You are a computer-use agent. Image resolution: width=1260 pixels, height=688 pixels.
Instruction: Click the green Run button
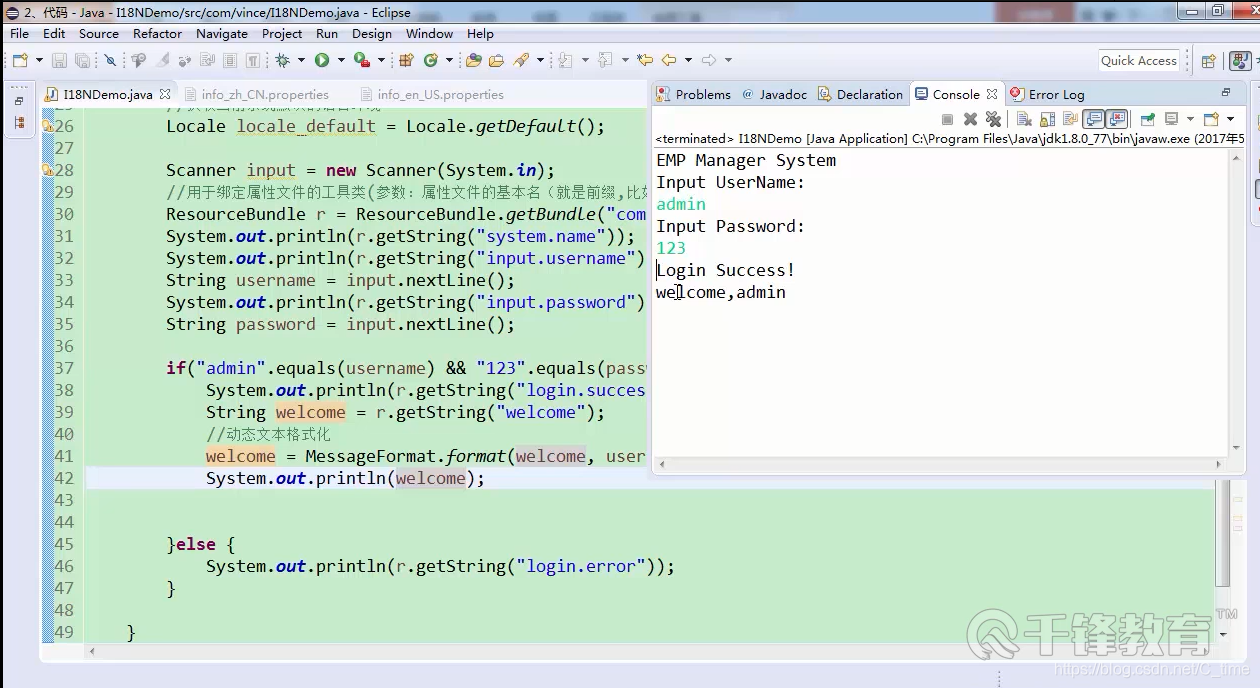(x=322, y=60)
